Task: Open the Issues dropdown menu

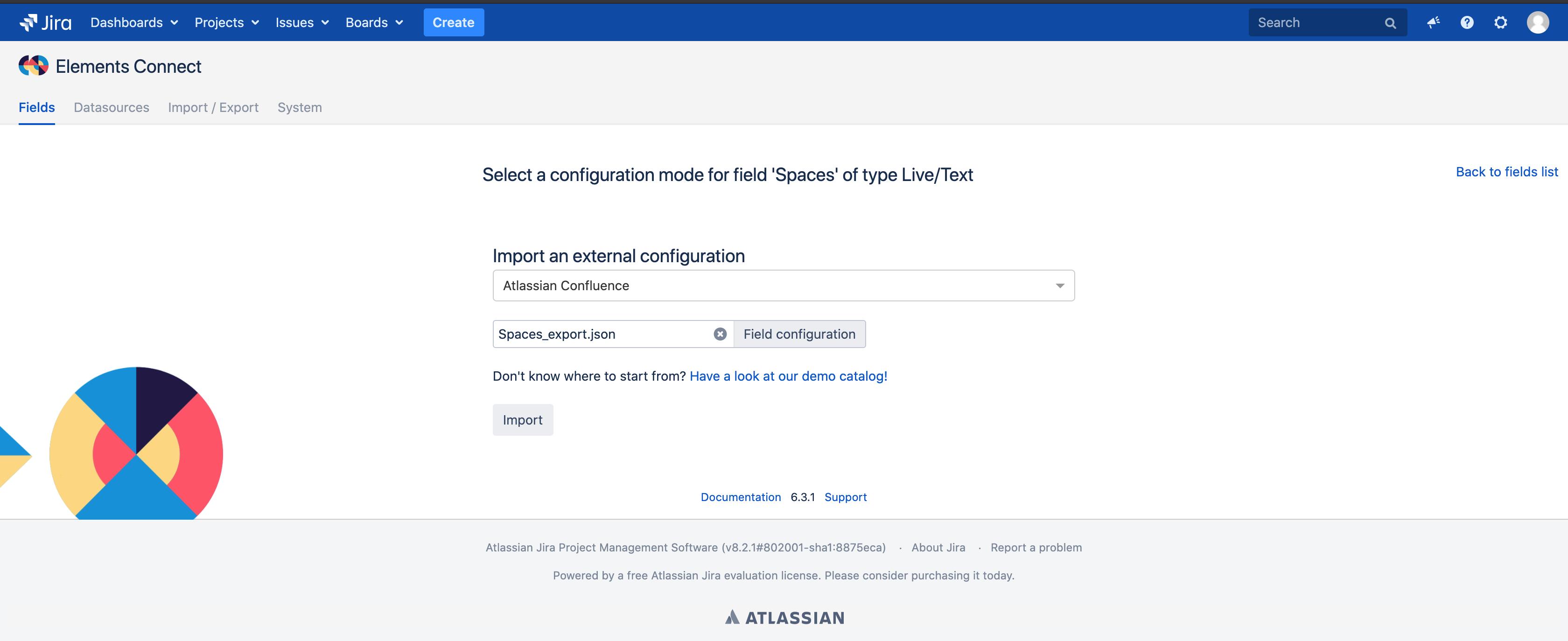Action: pyautogui.click(x=302, y=22)
